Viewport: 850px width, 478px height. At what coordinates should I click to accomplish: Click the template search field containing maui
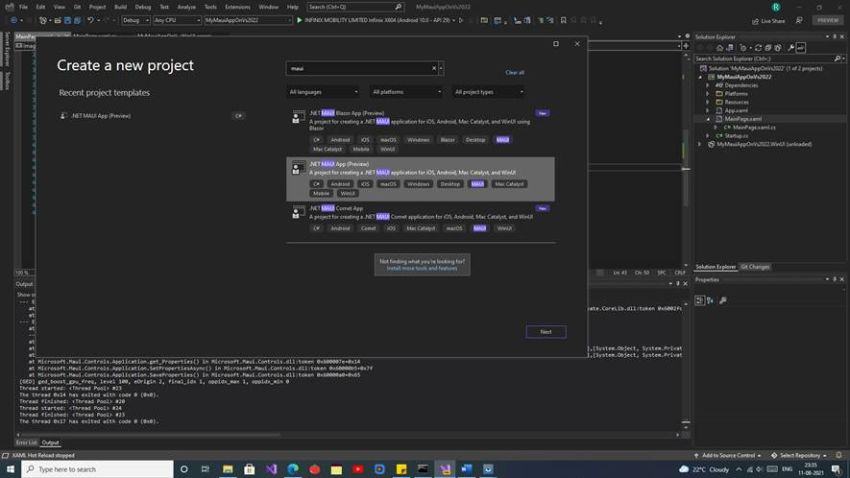tap(360, 68)
